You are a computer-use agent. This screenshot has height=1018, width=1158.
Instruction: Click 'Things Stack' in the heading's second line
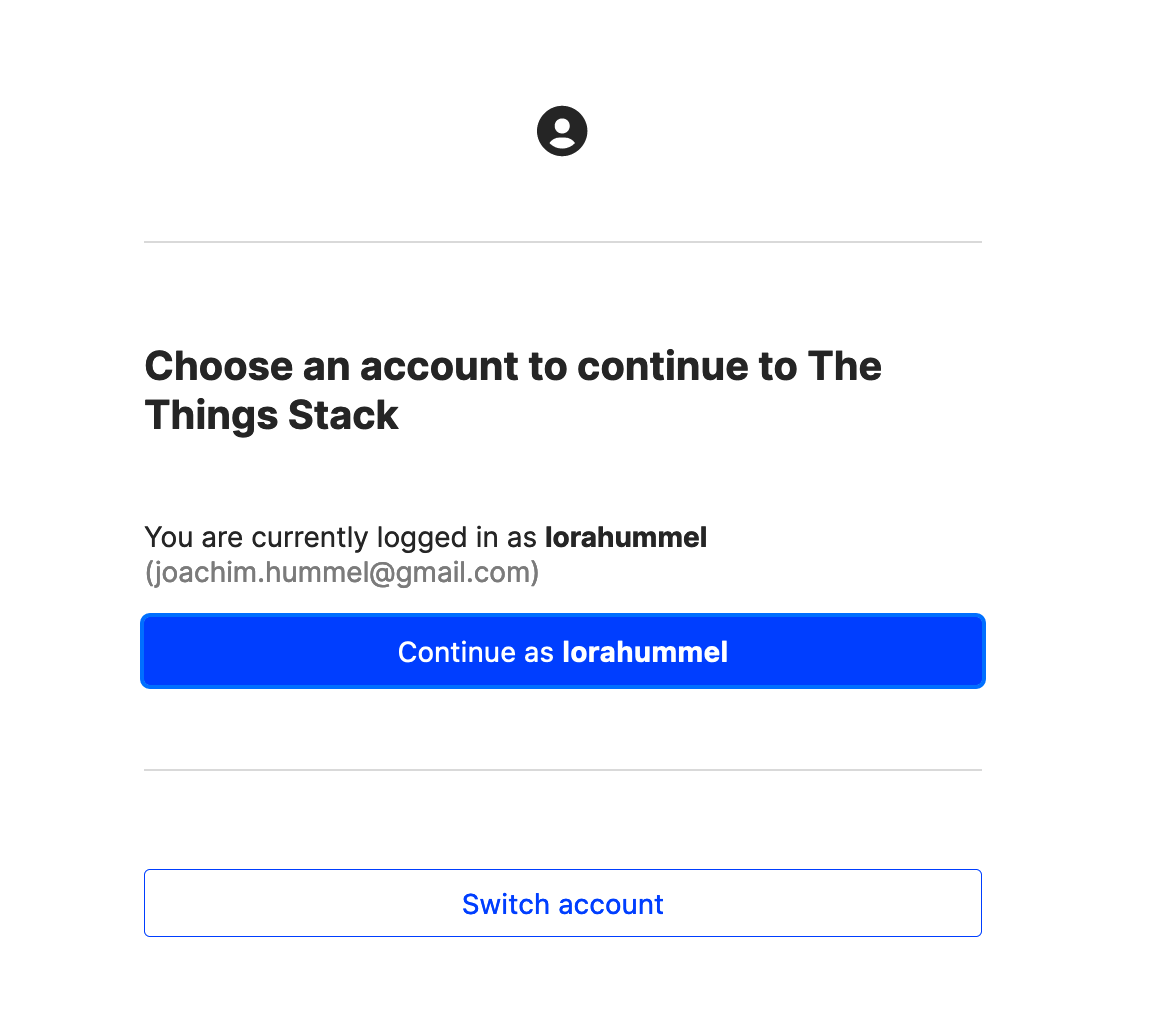(x=272, y=415)
